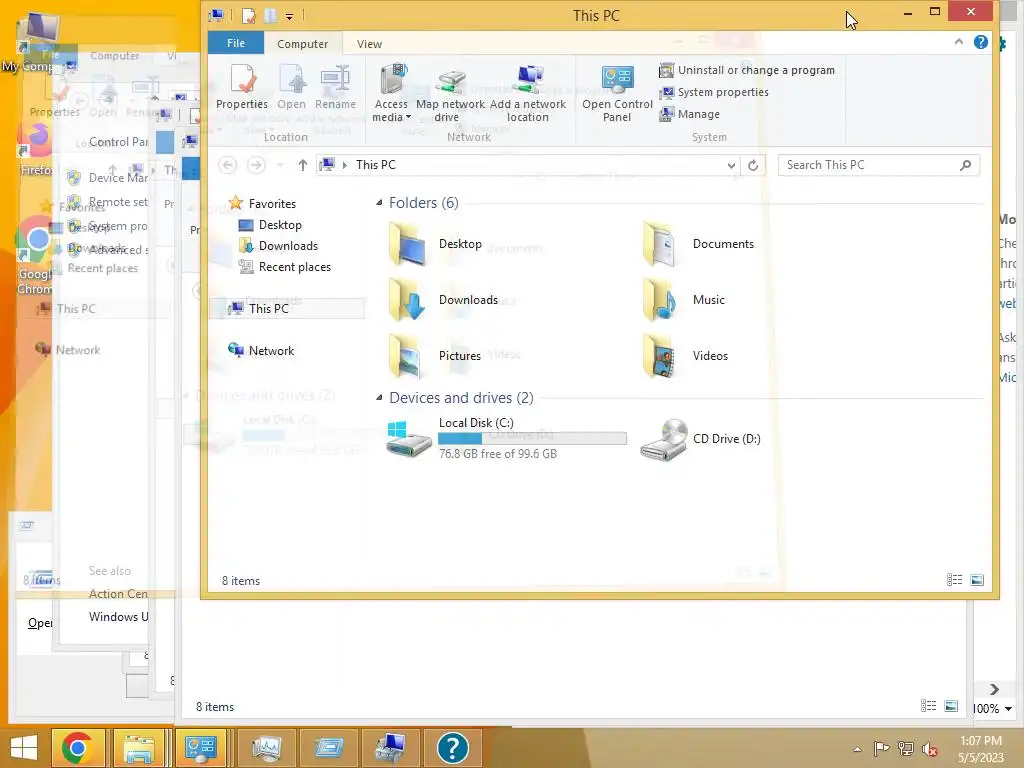1024x768 pixels.
Task: Click System properties in ribbon
Action: point(714,92)
